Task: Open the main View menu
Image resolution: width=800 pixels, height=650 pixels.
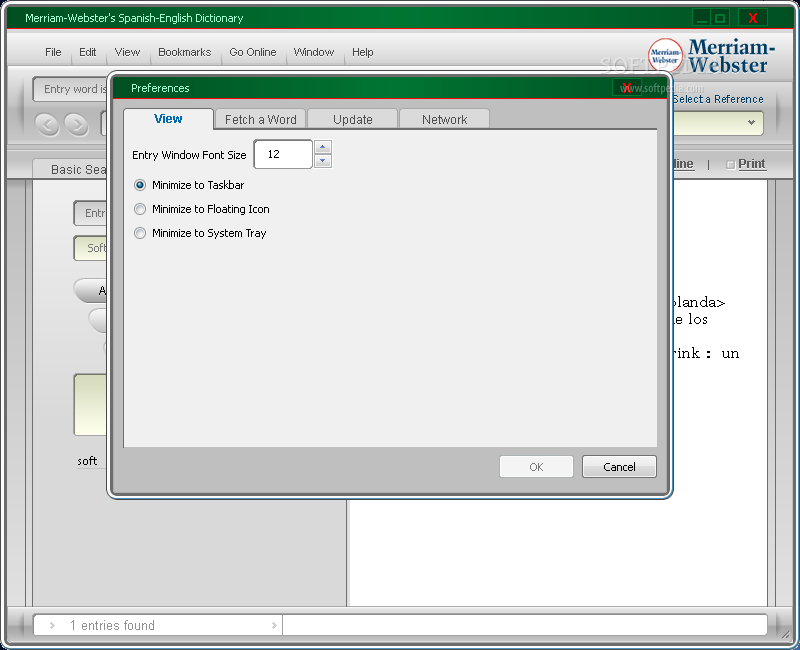Action: coord(127,52)
